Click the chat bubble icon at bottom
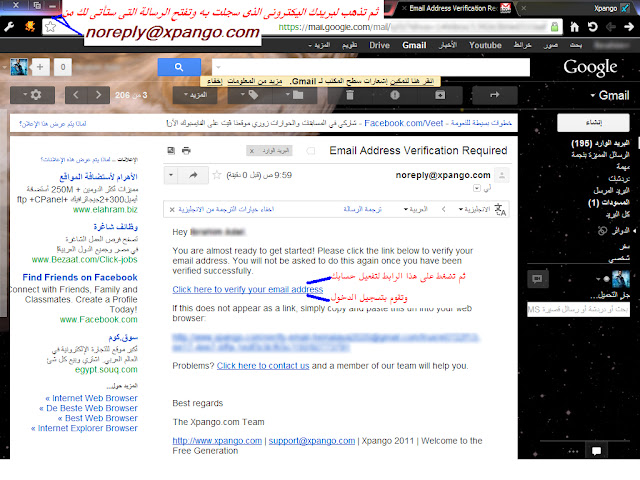640x480 pixels. tap(596, 451)
